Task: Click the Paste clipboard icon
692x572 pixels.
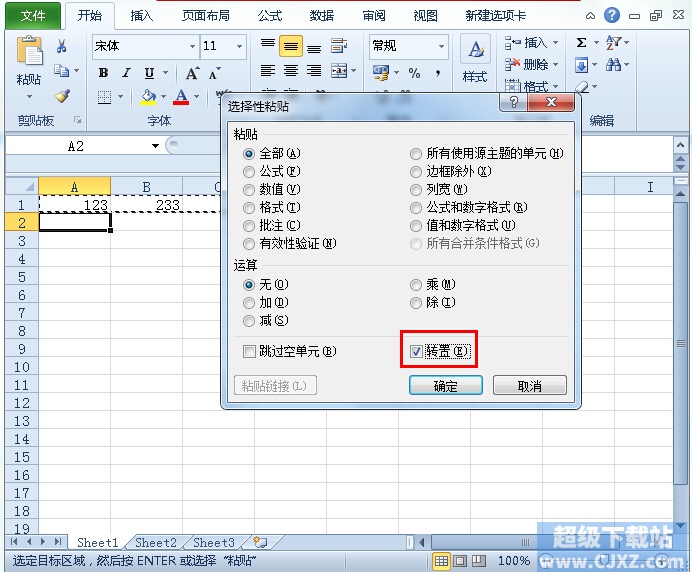Action: point(29,51)
